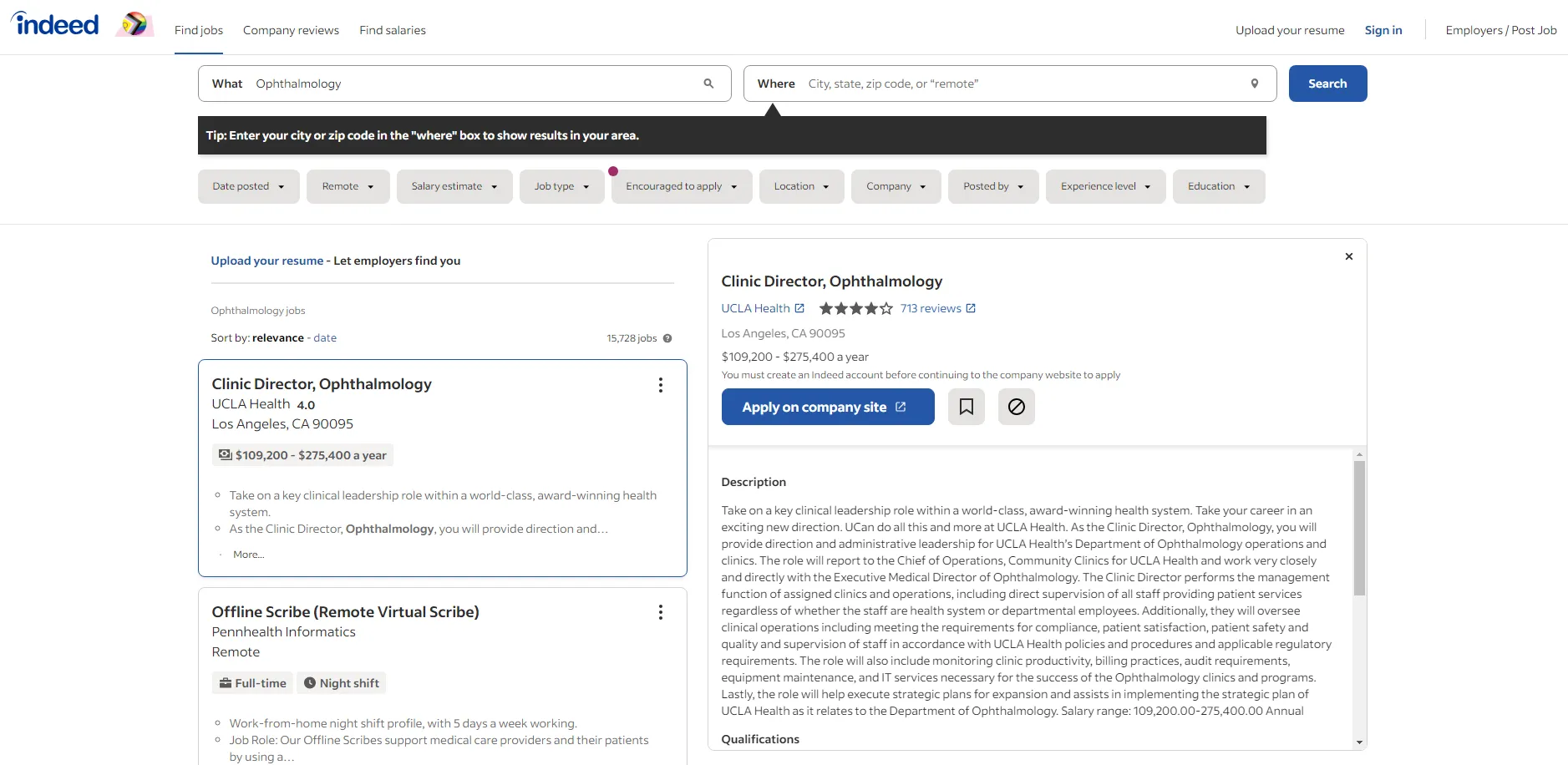This screenshot has width=1568, height=765.
Task: Sort results by date
Action: click(x=325, y=338)
